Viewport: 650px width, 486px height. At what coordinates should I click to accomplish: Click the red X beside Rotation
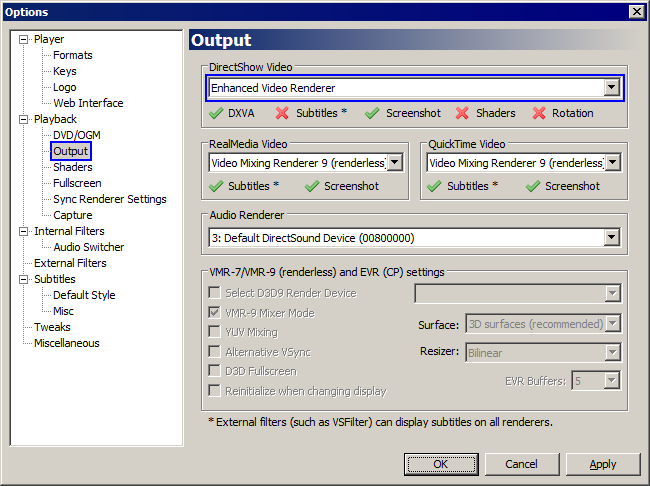click(x=538, y=113)
